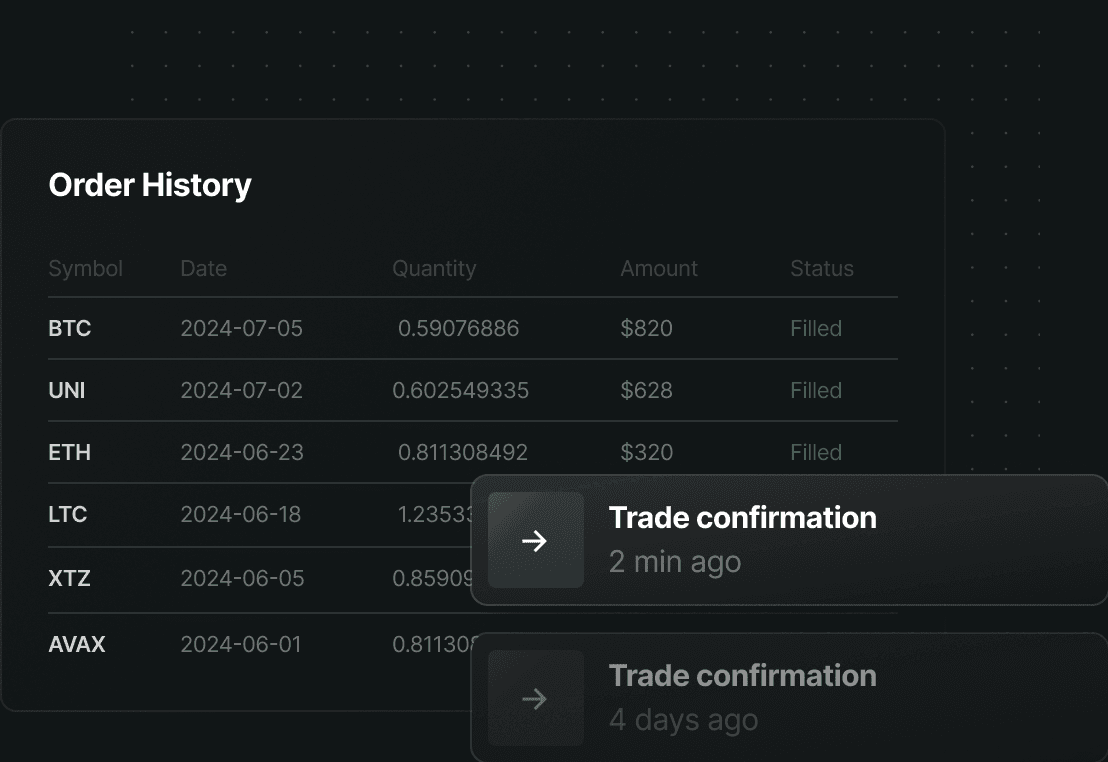Viewport: 1108px width, 762px height.
Task: Click the XTZ symbol entry
Action: [x=69, y=578]
